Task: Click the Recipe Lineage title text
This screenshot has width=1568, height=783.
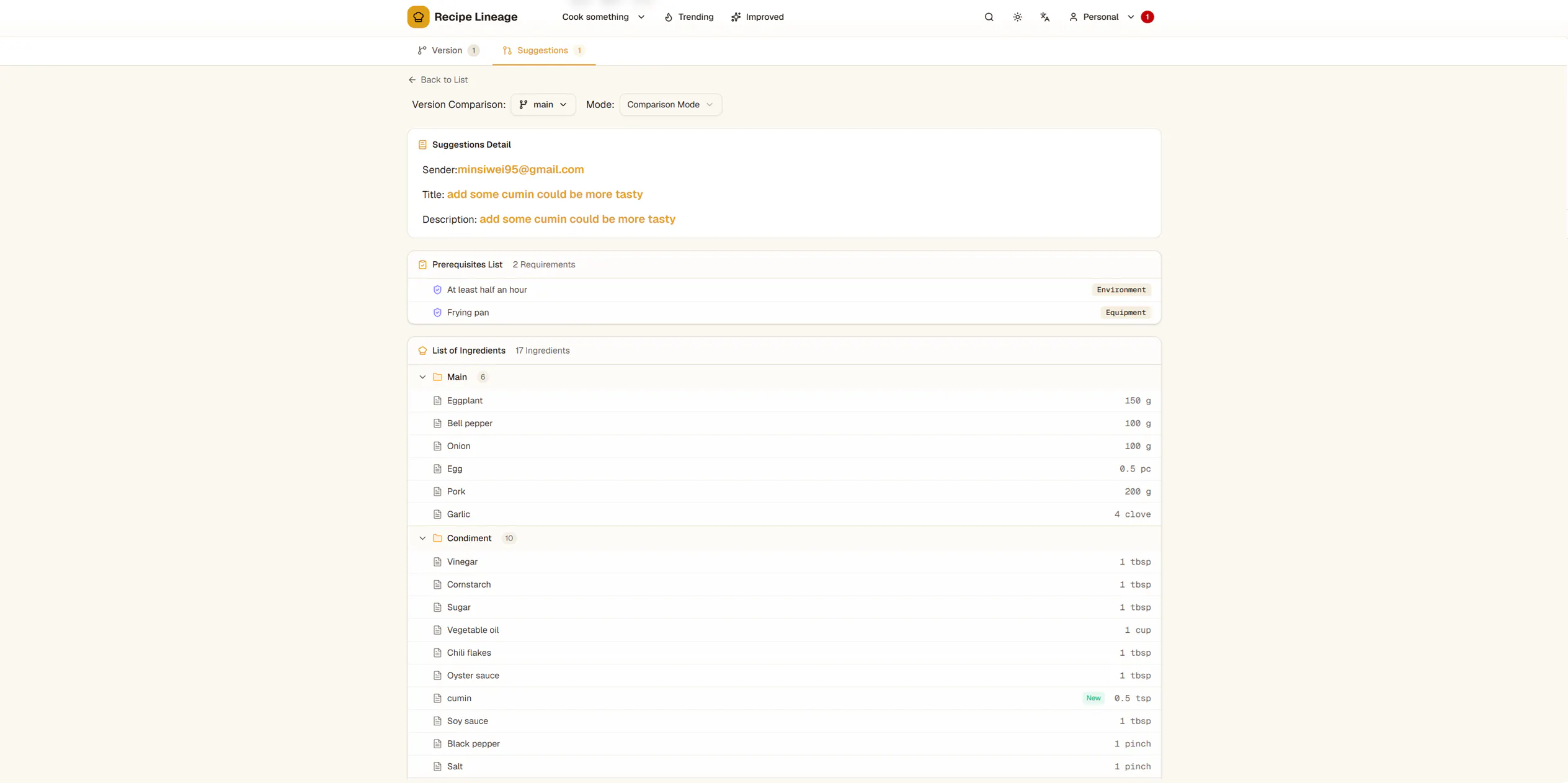Action: click(x=476, y=17)
